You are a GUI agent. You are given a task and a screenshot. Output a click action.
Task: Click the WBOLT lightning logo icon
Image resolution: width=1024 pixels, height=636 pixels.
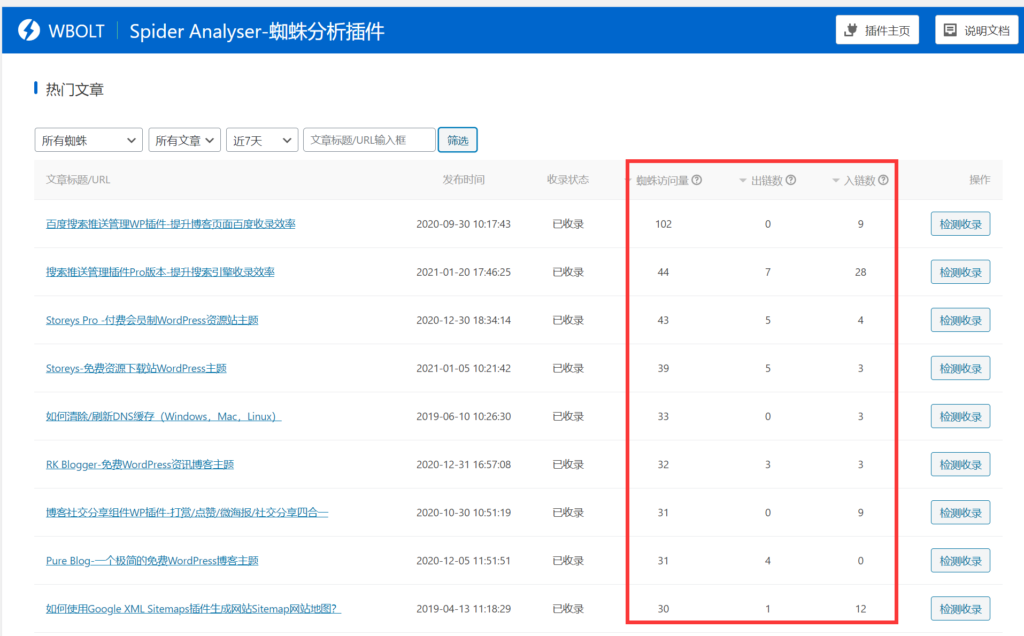pos(30,30)
